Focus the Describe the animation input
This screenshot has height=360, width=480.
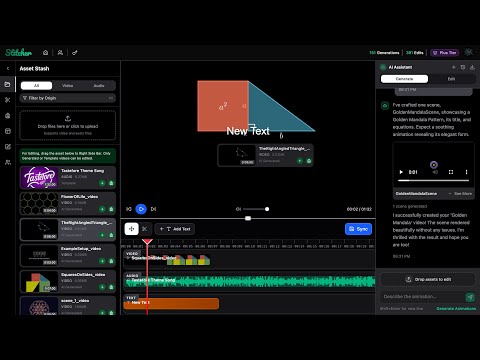coord(422,296)
